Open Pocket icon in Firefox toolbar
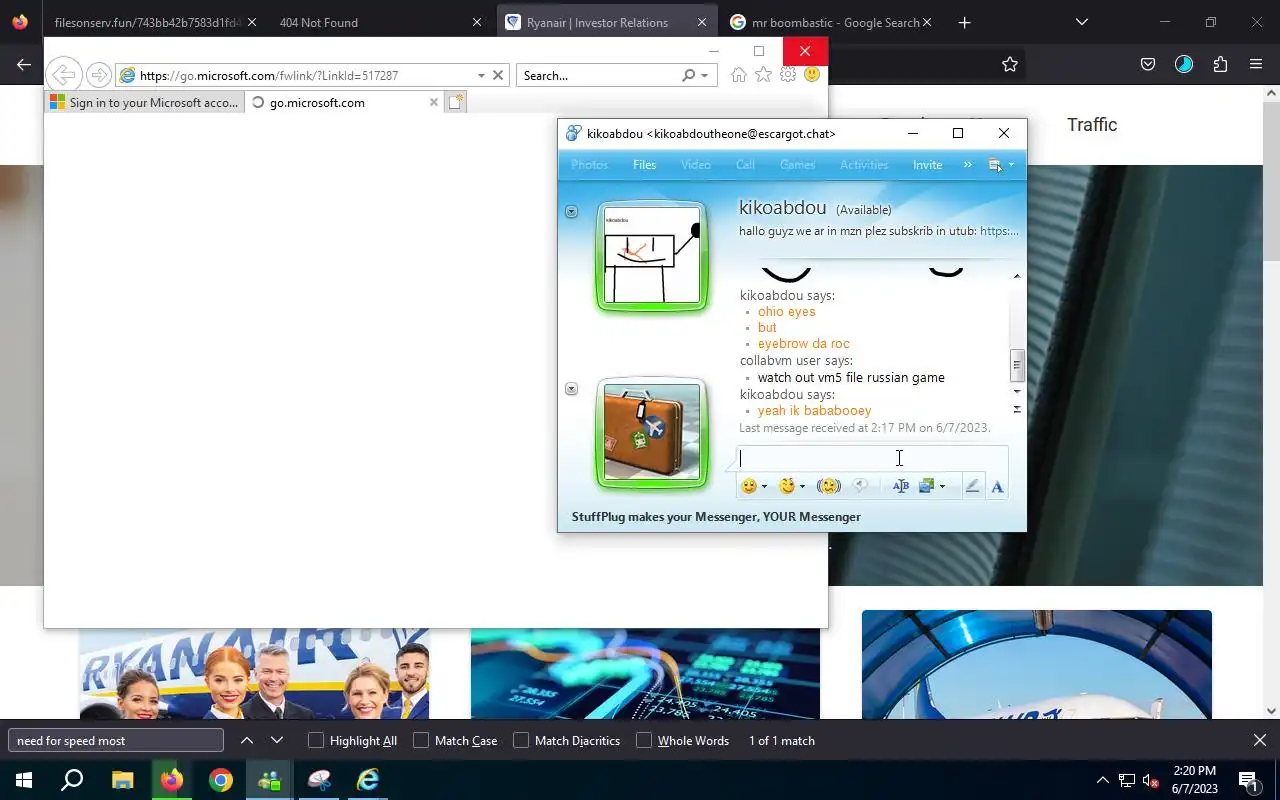This screenshot has width=1280, height=800. pyautogui.click(x=1148, y=64)
